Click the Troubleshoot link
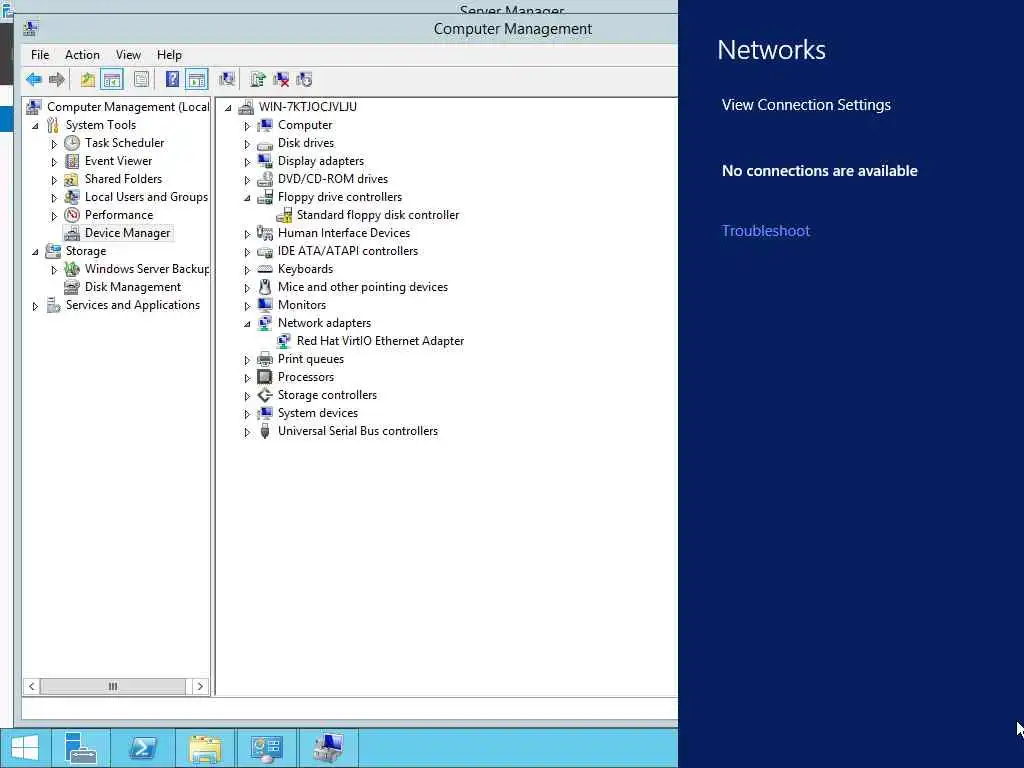This screenshot has width=1024, height=768. [765, 231]
